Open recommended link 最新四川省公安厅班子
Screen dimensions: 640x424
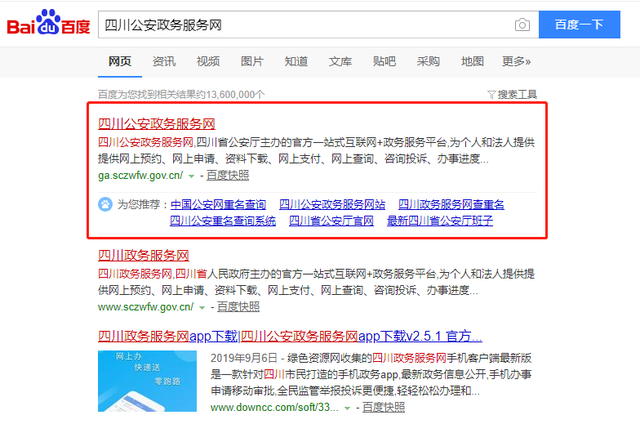[440, 221]
